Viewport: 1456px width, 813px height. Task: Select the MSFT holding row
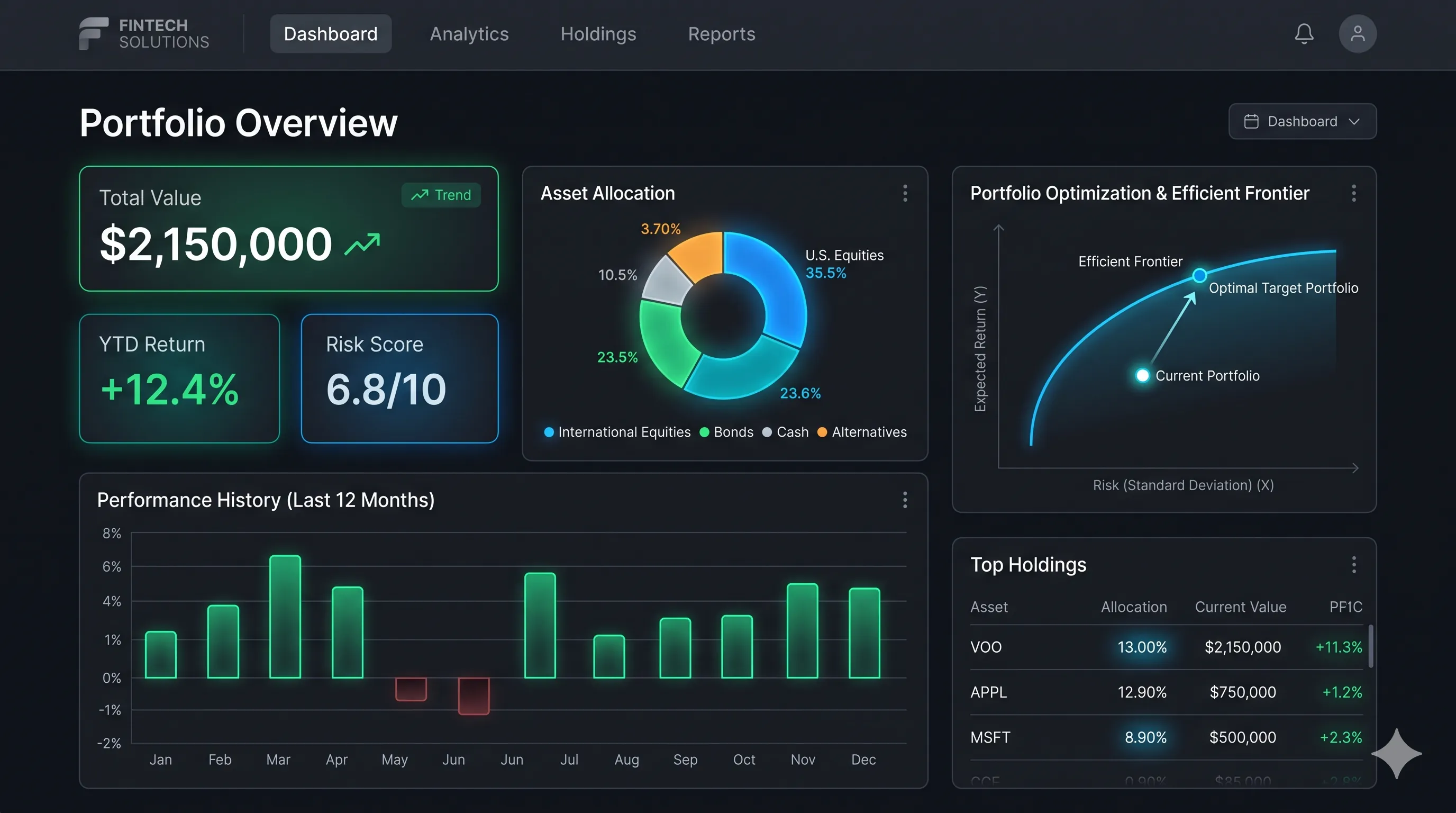pyautogui.click(x=1167, y=737)
